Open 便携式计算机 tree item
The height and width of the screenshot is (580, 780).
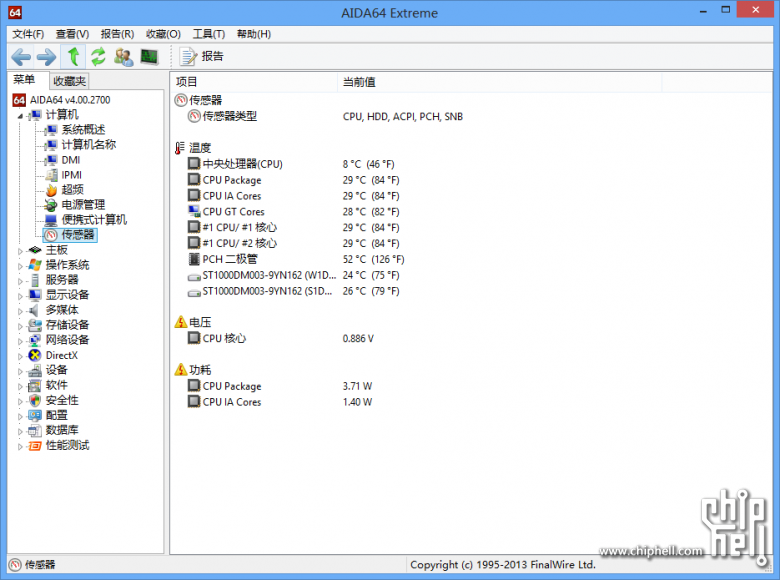[x=94, y=219]
